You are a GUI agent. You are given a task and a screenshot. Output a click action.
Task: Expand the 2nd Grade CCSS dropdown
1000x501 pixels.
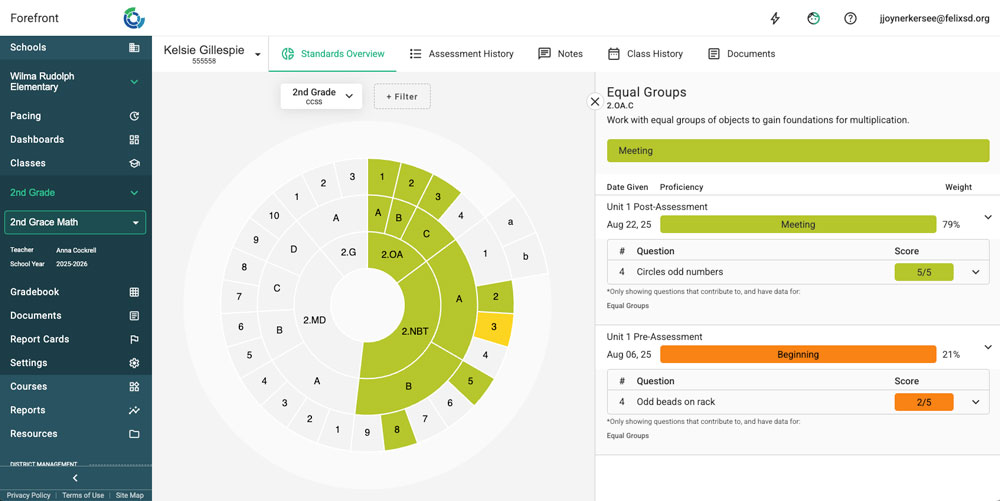pos(321,96)
